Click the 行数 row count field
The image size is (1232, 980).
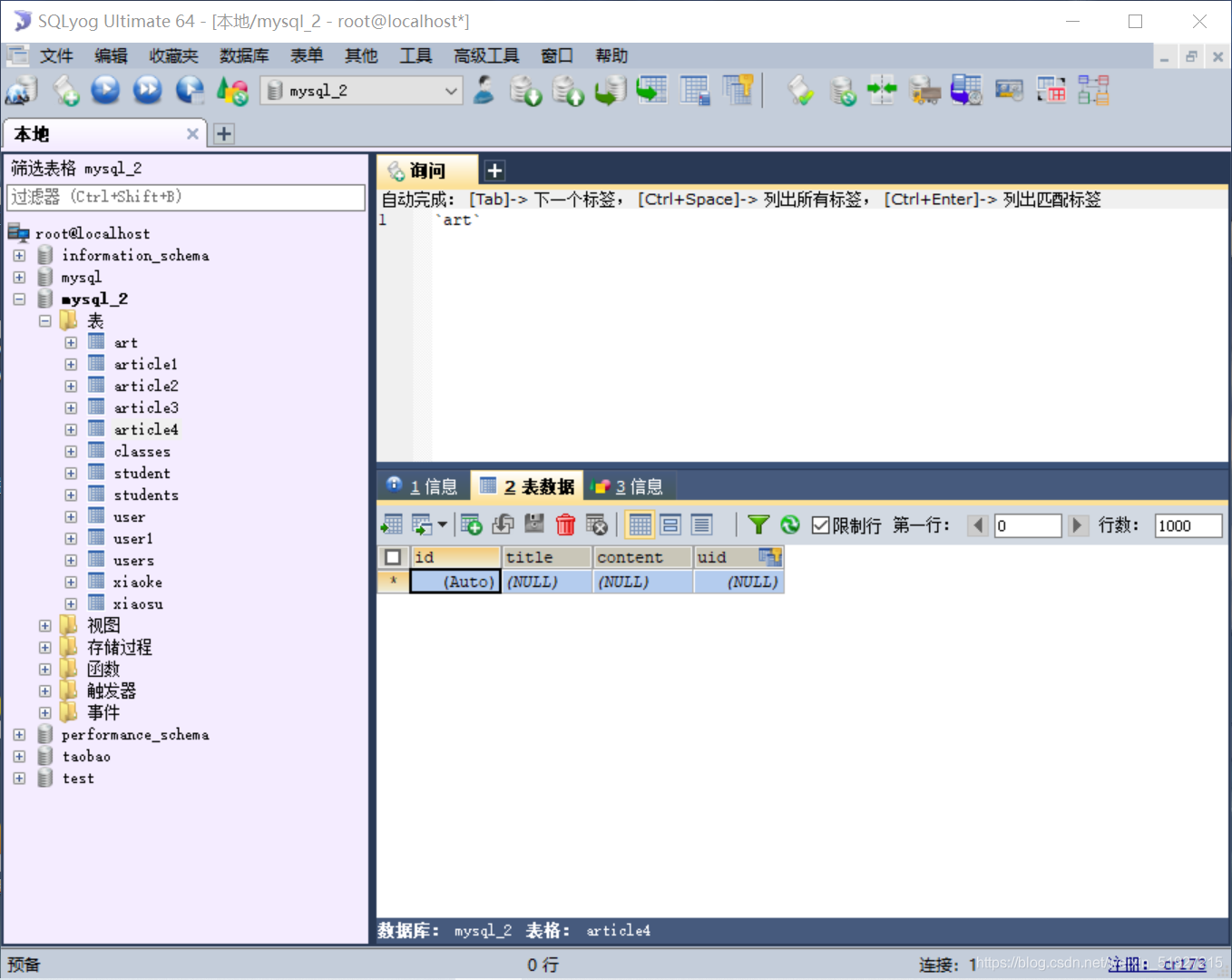tap(1188, 525)
